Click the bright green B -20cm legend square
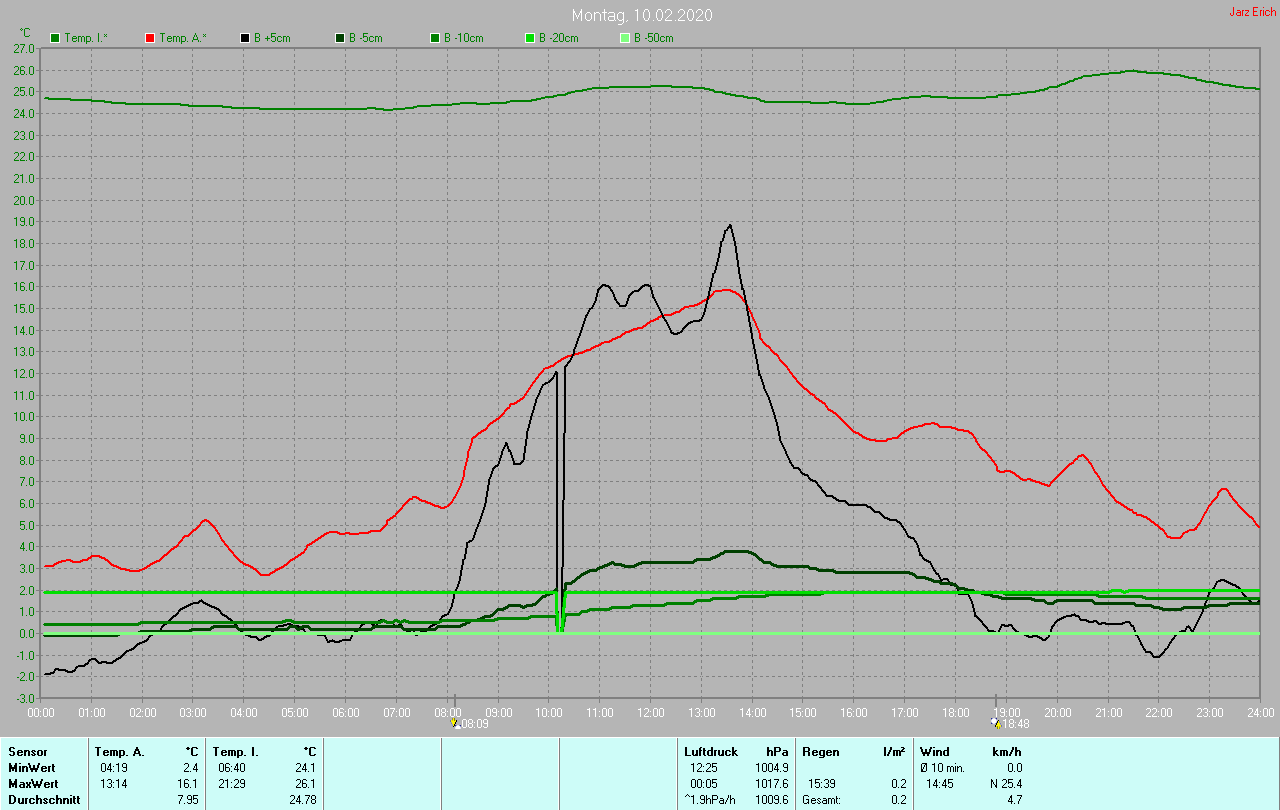This screenshot has width=1280, height=810. (x=530, y=38)
